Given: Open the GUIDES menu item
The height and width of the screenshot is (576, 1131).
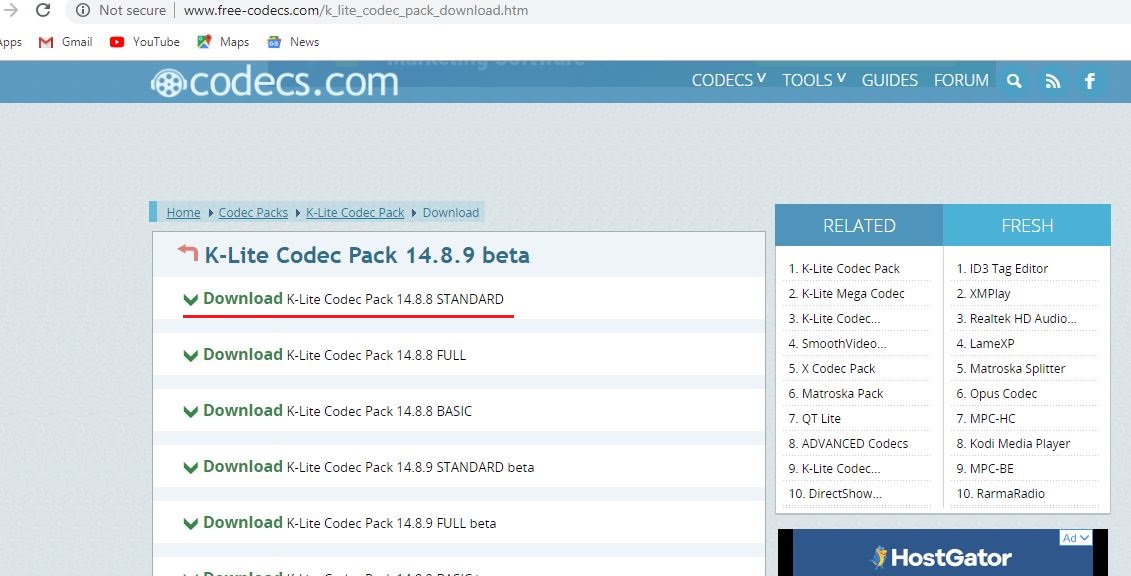Looking at the screenshot, I should coord(889,80).
